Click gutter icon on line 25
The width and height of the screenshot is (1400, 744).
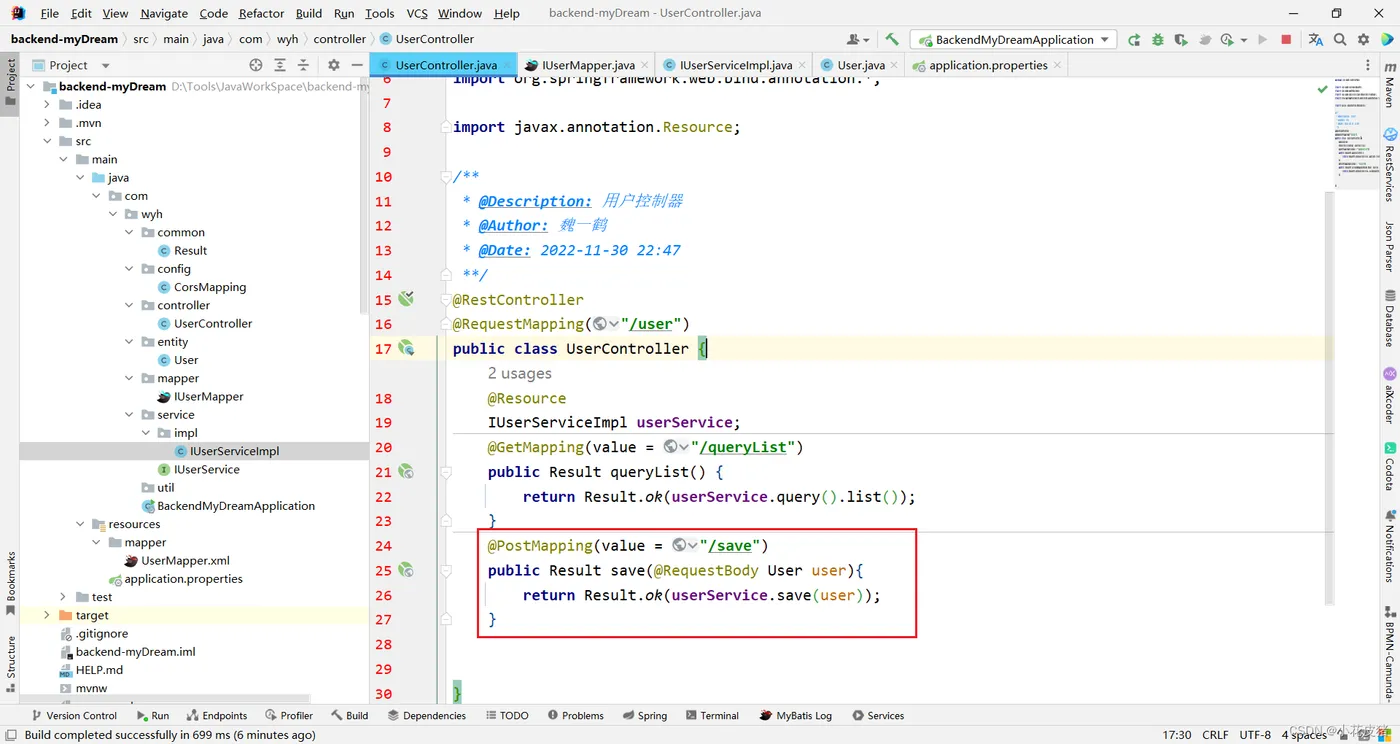tap(406, 570)
